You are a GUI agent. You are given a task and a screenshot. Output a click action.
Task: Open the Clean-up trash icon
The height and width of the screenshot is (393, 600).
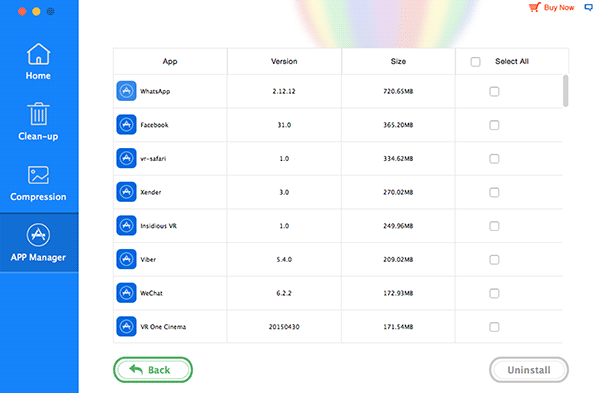click(38, 114)
